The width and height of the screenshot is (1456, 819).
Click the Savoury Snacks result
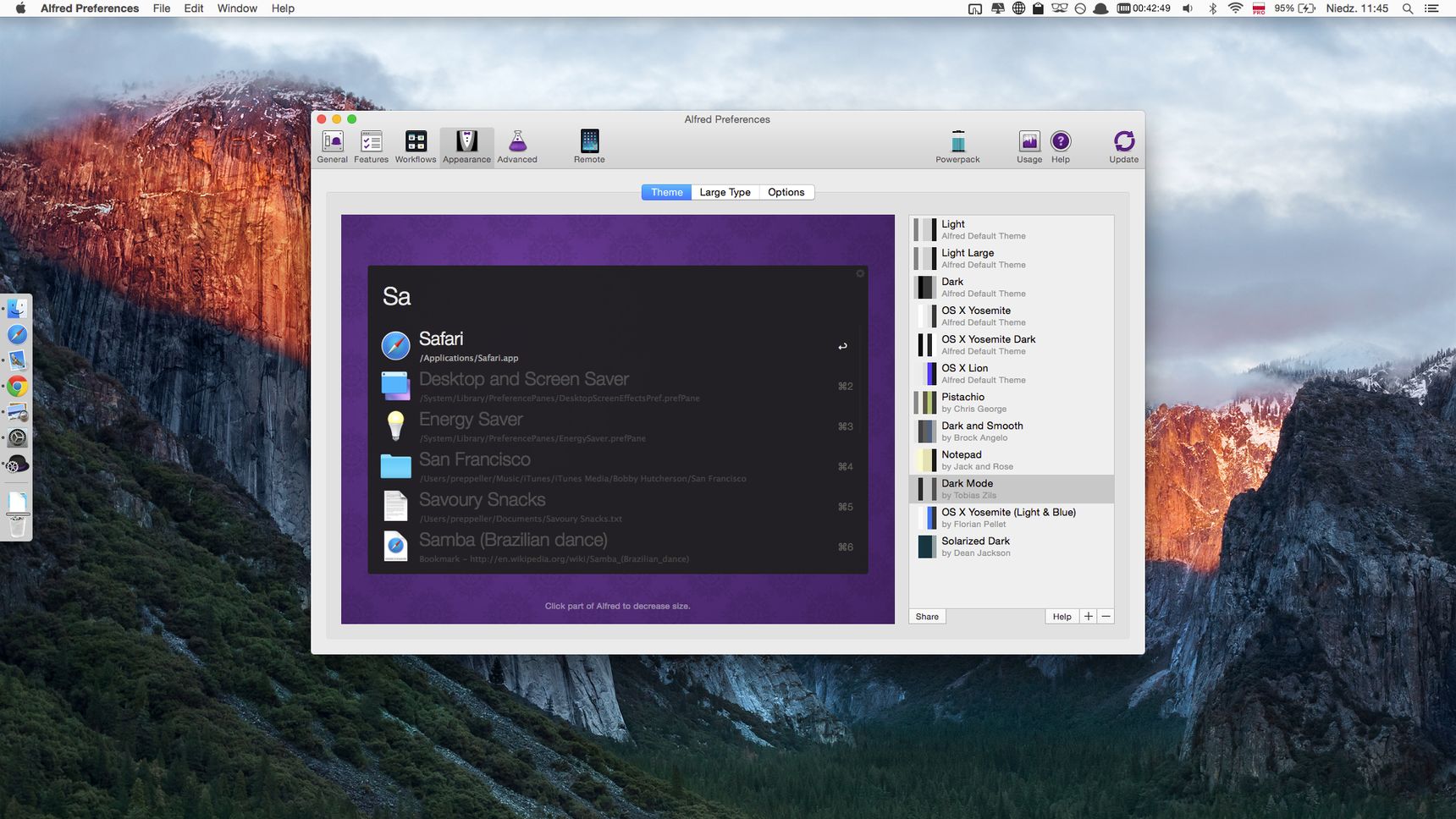pyautogui.click(x=618, y=506)
